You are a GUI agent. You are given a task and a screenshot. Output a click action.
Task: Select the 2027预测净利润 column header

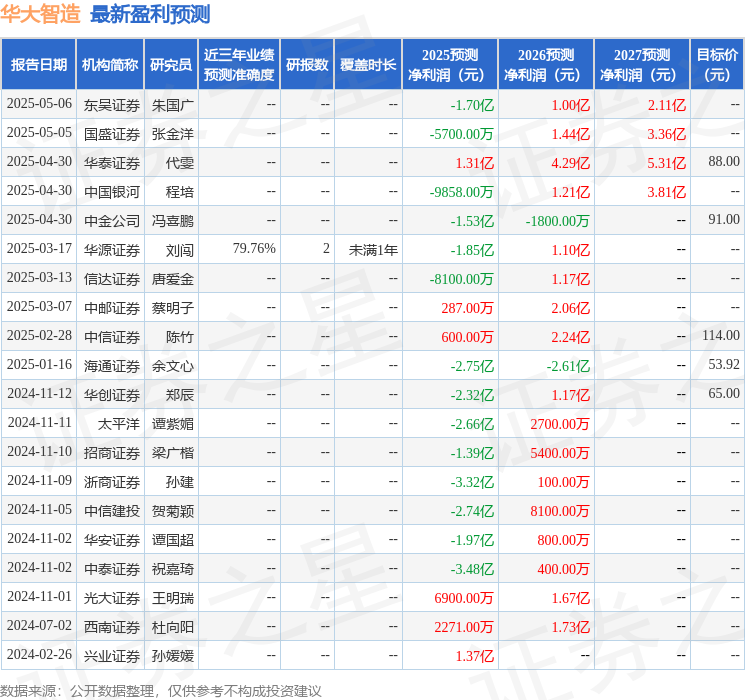(x=642, y=65)
